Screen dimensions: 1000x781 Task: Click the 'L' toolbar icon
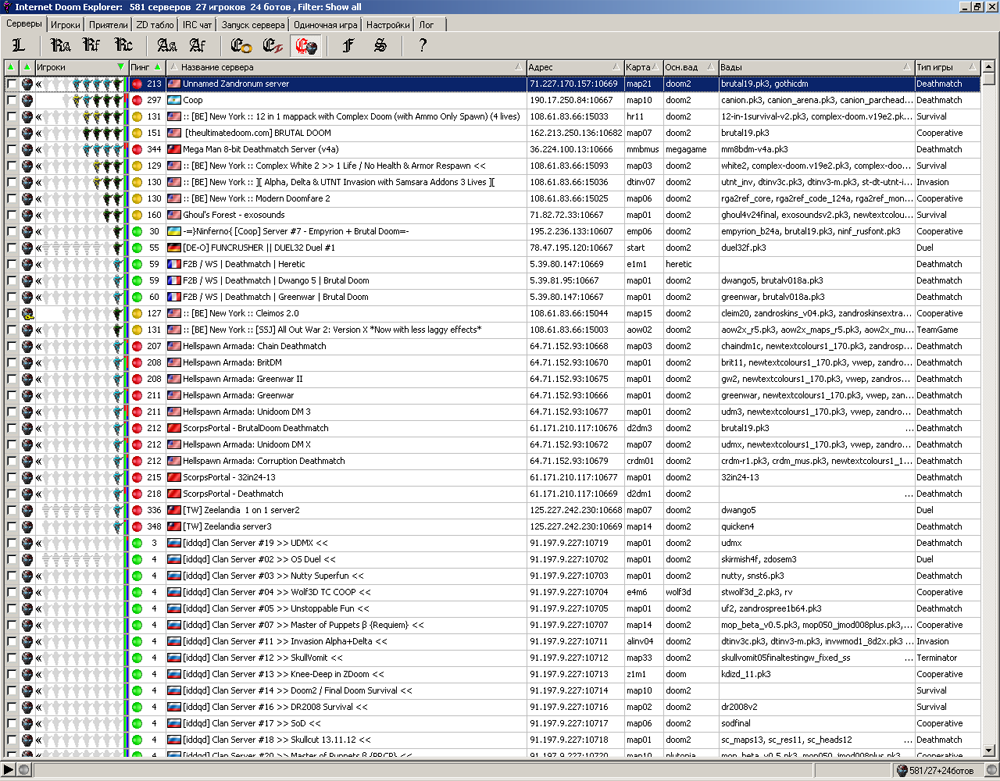[x=18, y=45]
